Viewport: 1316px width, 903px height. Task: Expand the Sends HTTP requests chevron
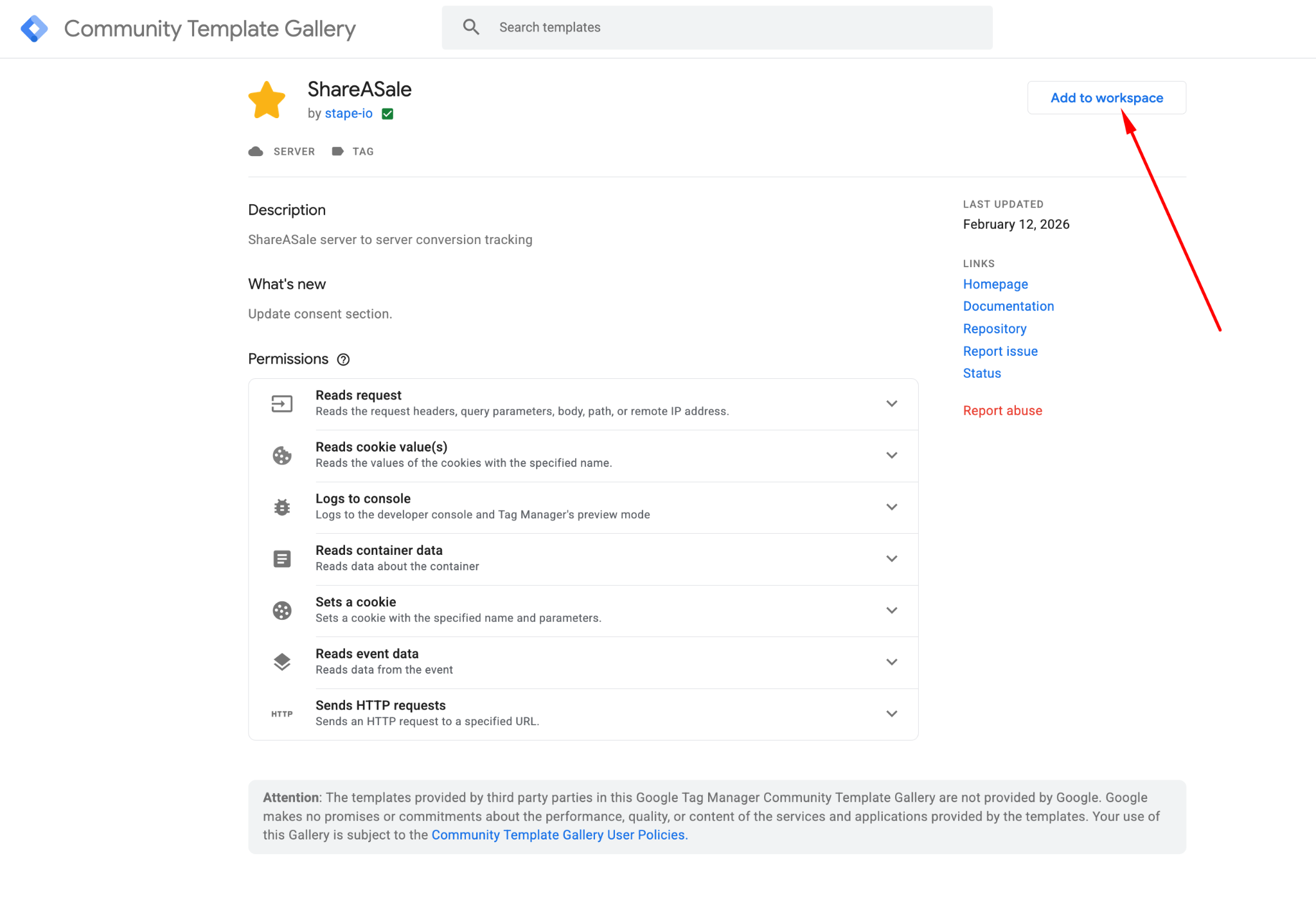[892, 714]
